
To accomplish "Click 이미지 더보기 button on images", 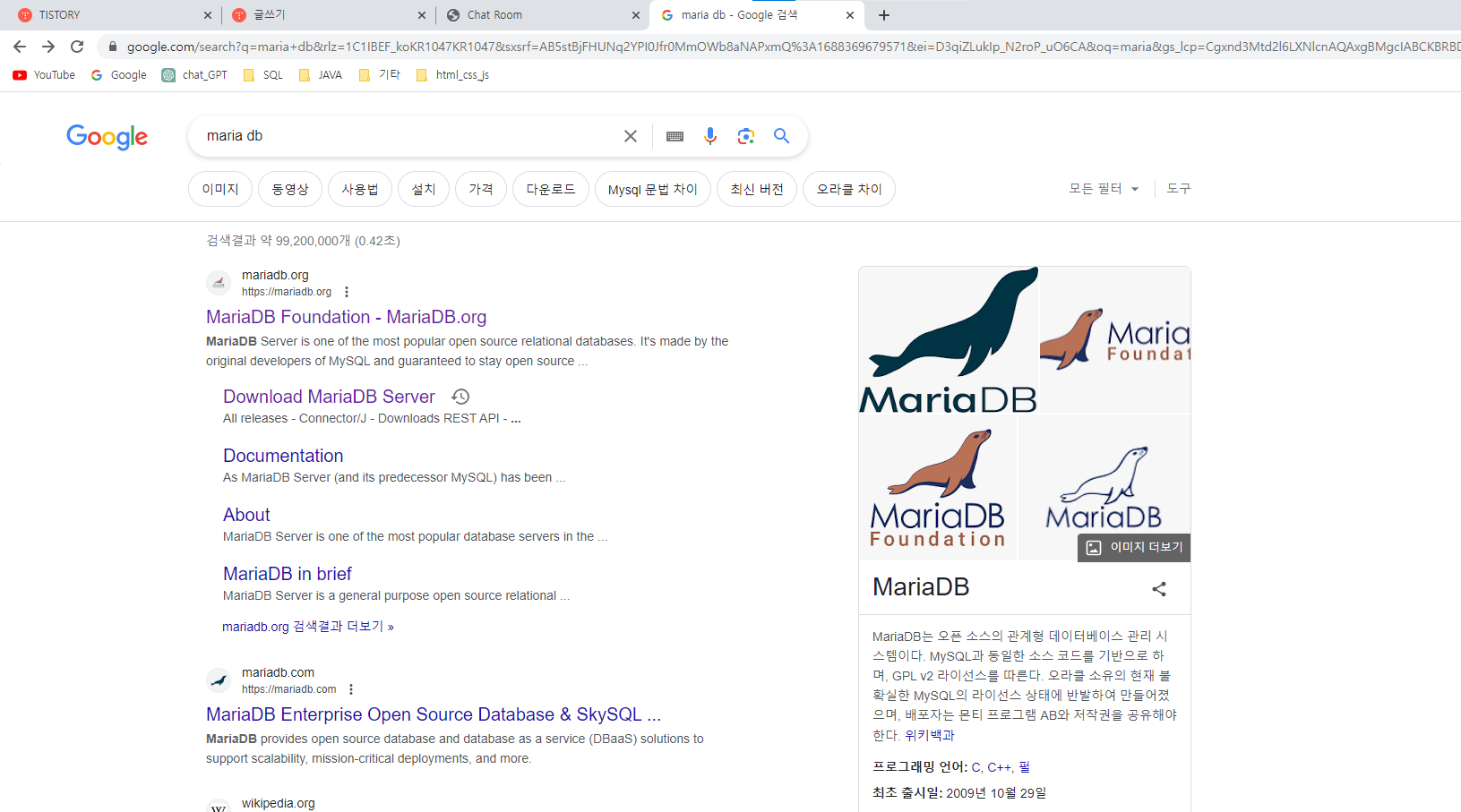I will point(1134,547).
